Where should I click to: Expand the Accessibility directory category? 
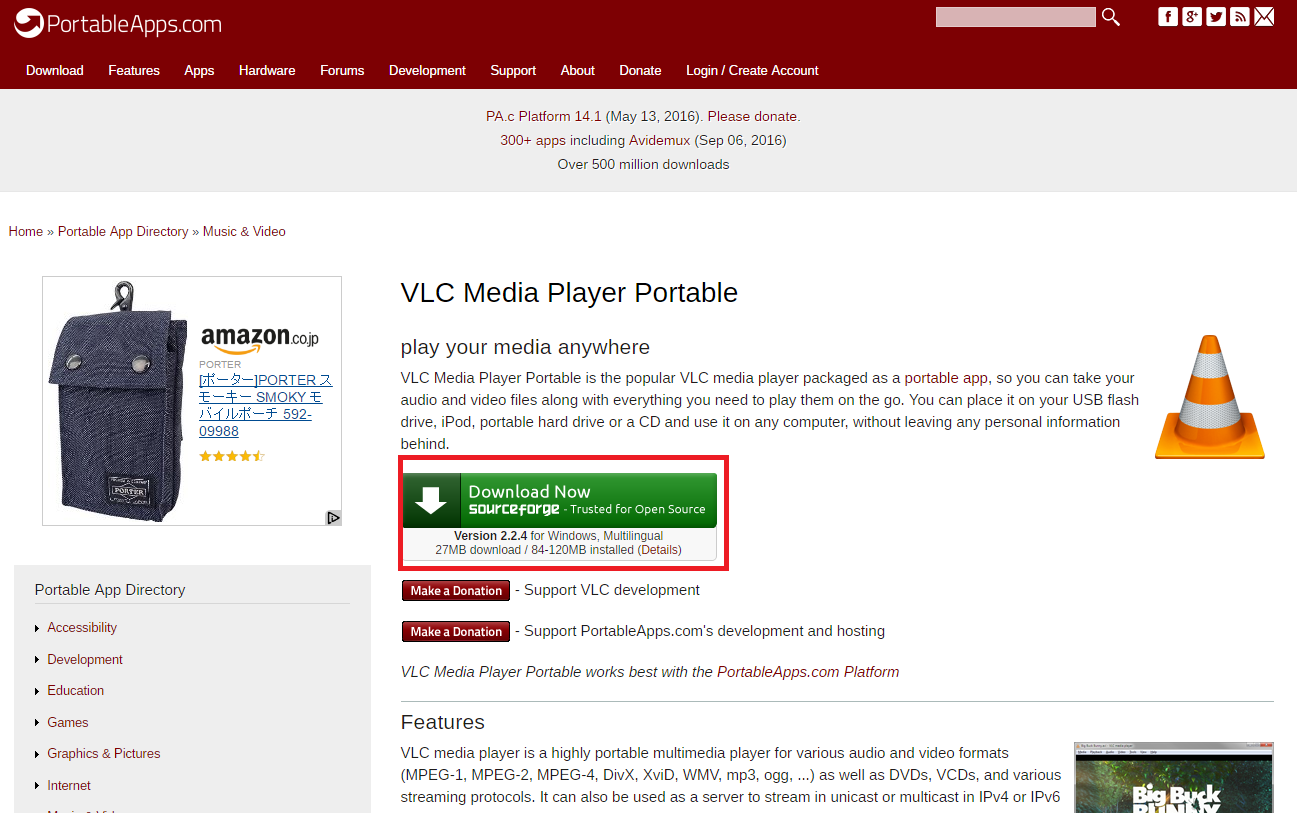click(x=82, y=628)
